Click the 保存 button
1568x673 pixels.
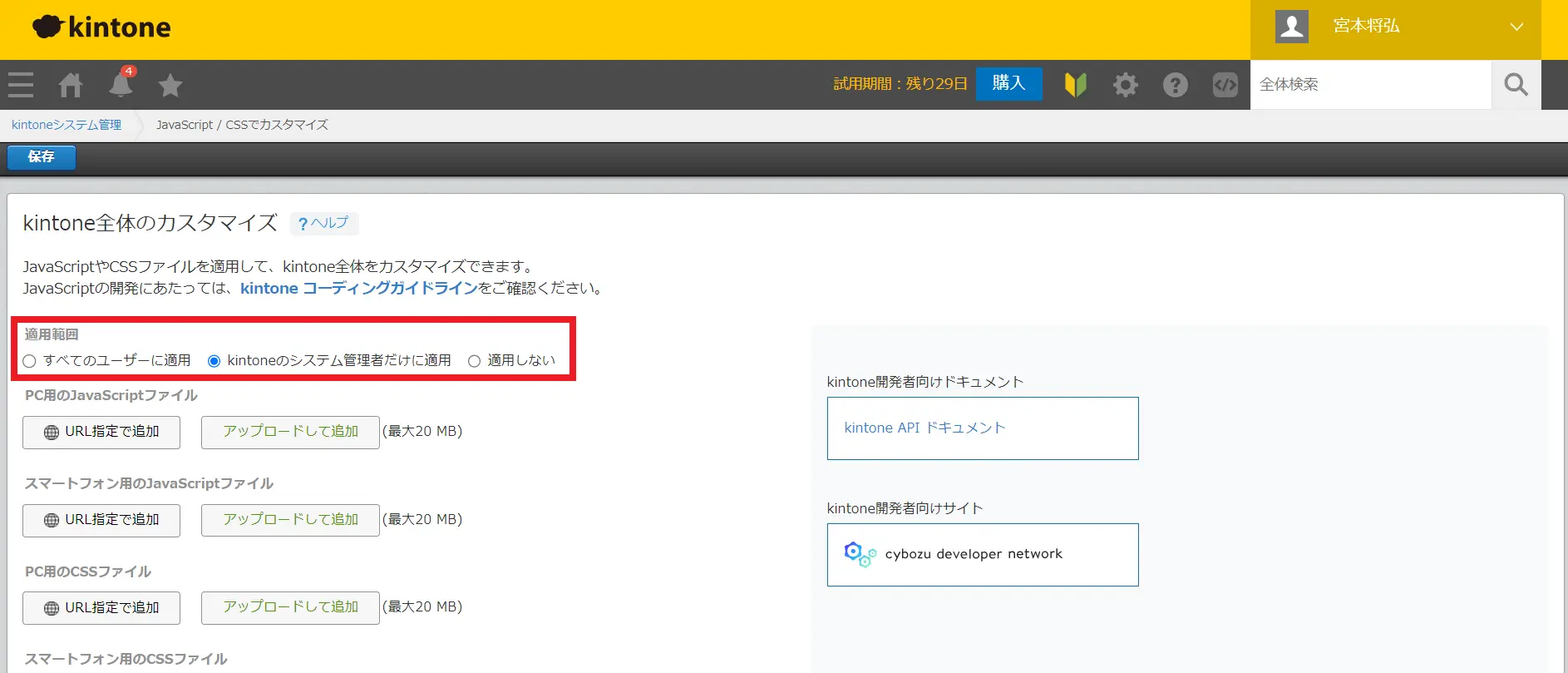[x=42, y=157]
